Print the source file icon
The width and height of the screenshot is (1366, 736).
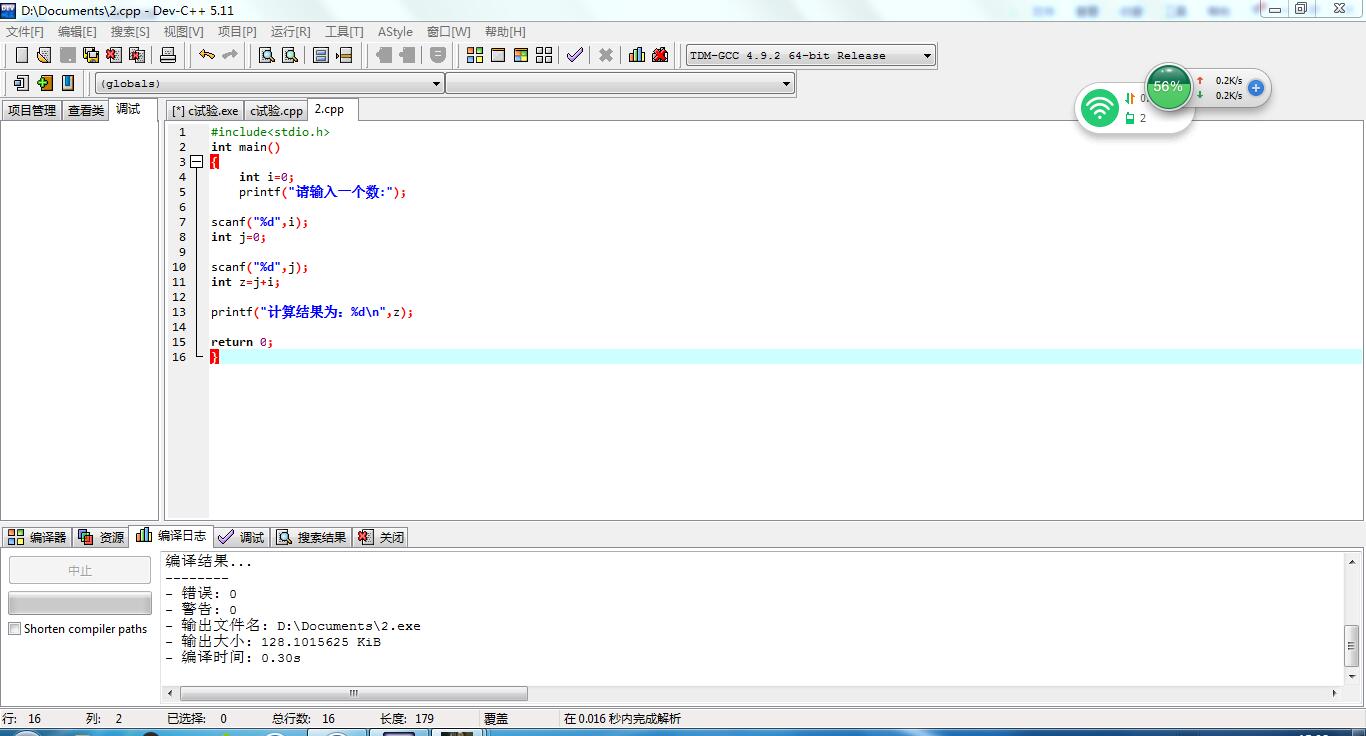168,55
